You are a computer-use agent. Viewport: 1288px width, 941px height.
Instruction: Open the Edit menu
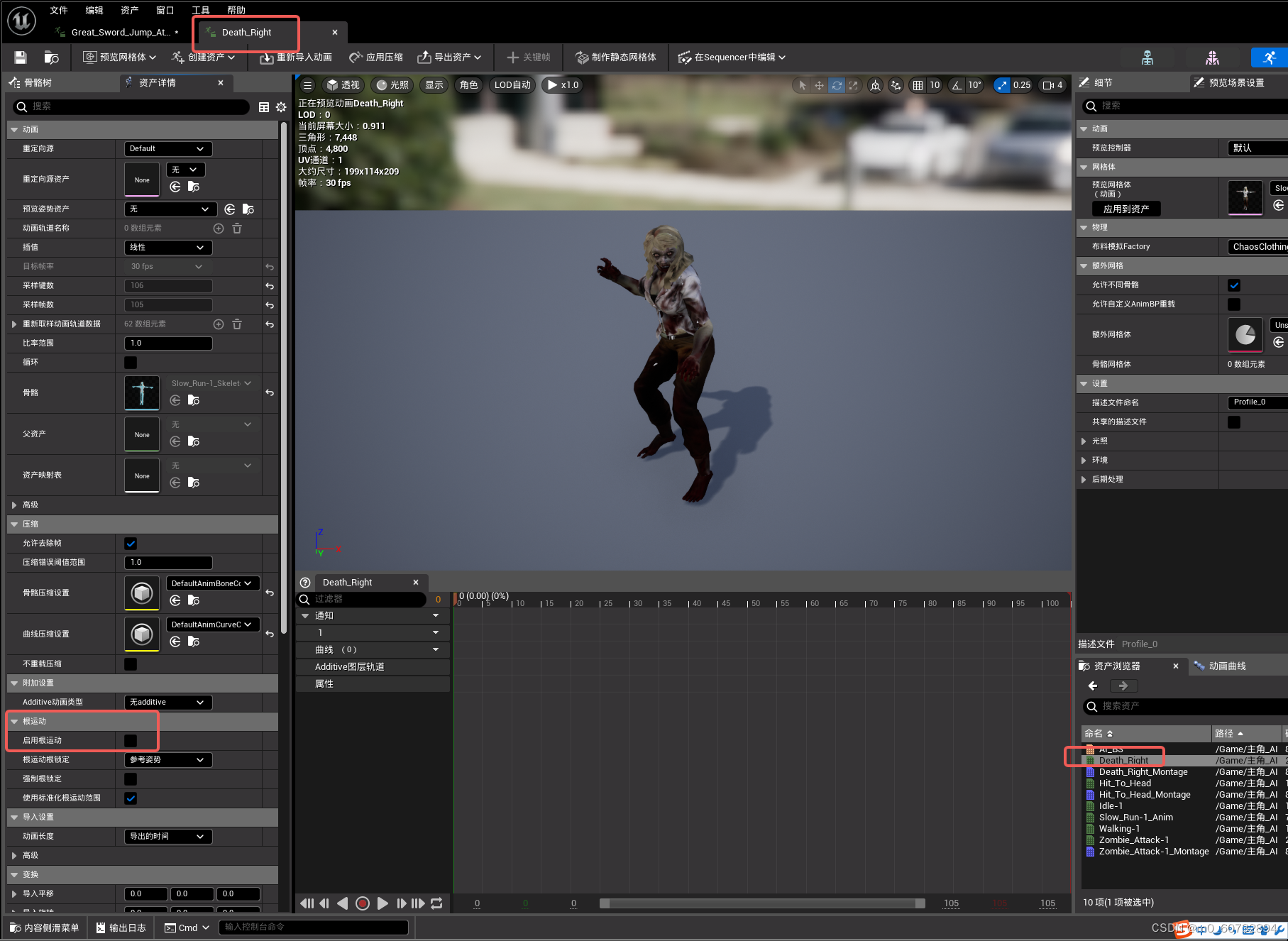(94, 10)
